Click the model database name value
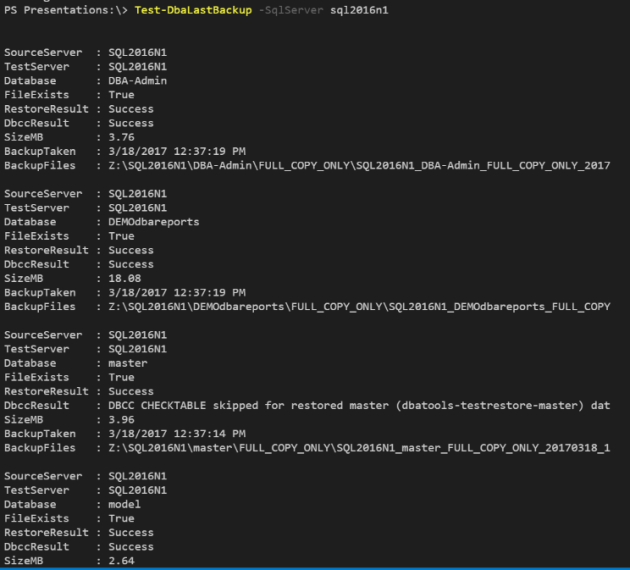630x570 pixels. click(128, 504)
